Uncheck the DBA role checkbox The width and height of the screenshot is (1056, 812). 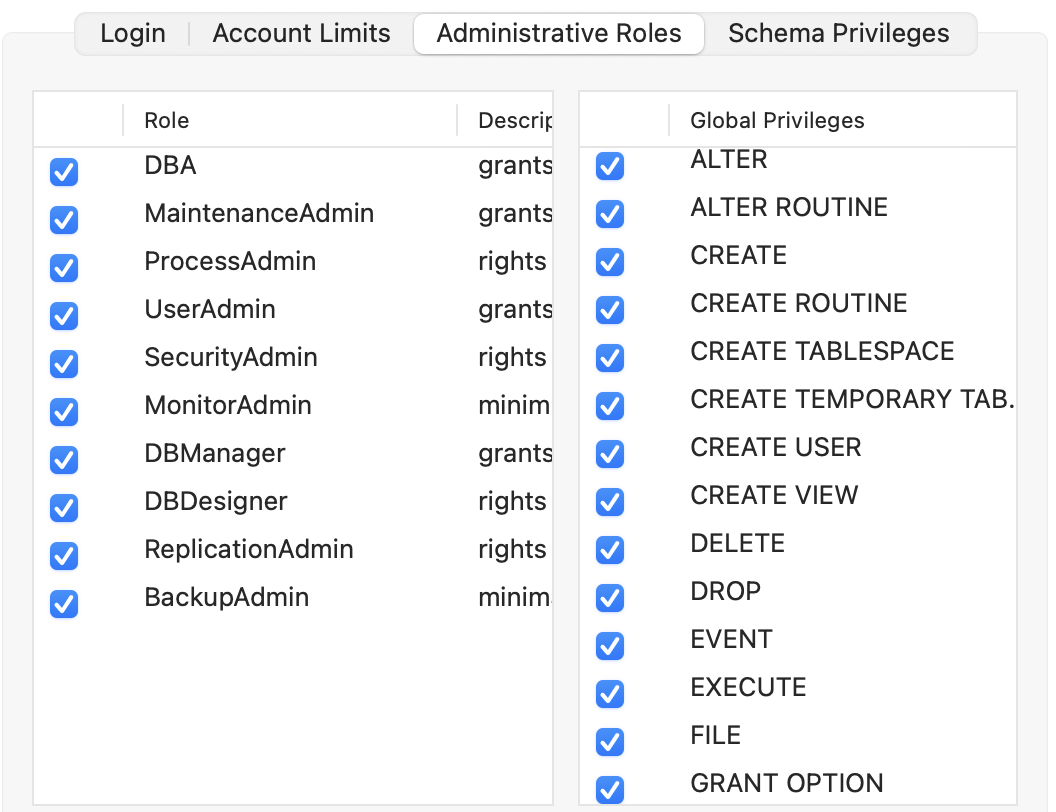click(x=64, y=172)
